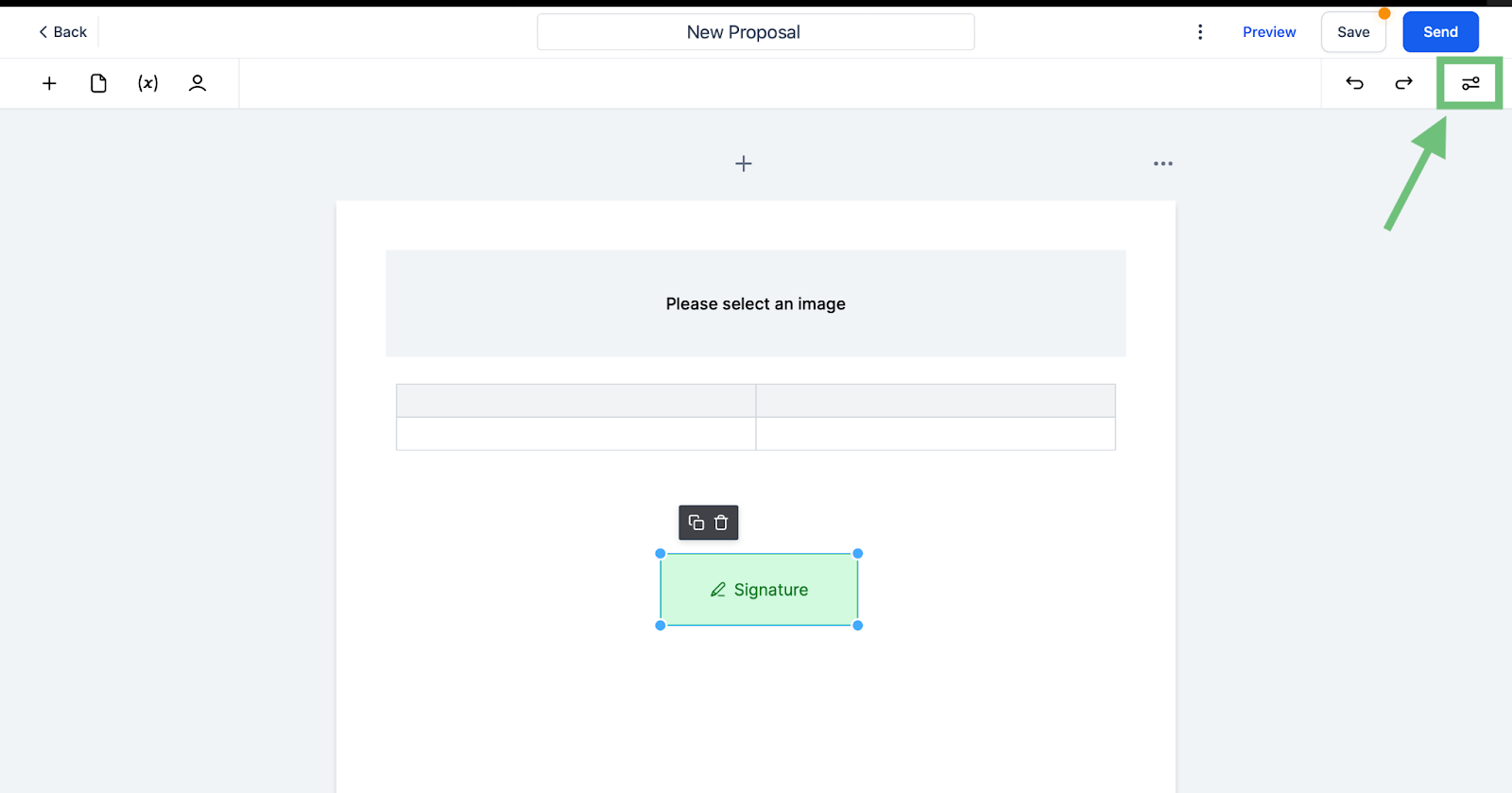Open the pages document icon

point(98,83)
